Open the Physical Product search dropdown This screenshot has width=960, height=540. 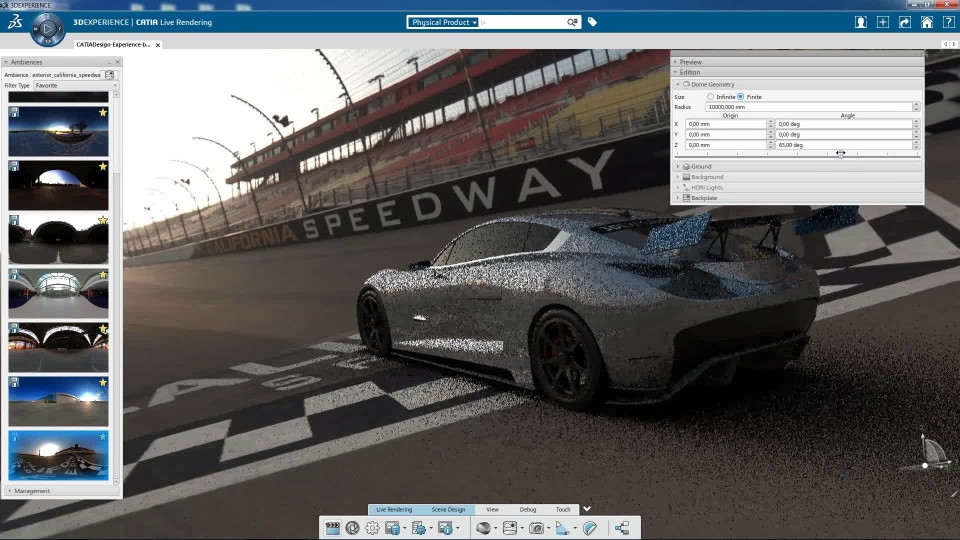tap(444, 22)
